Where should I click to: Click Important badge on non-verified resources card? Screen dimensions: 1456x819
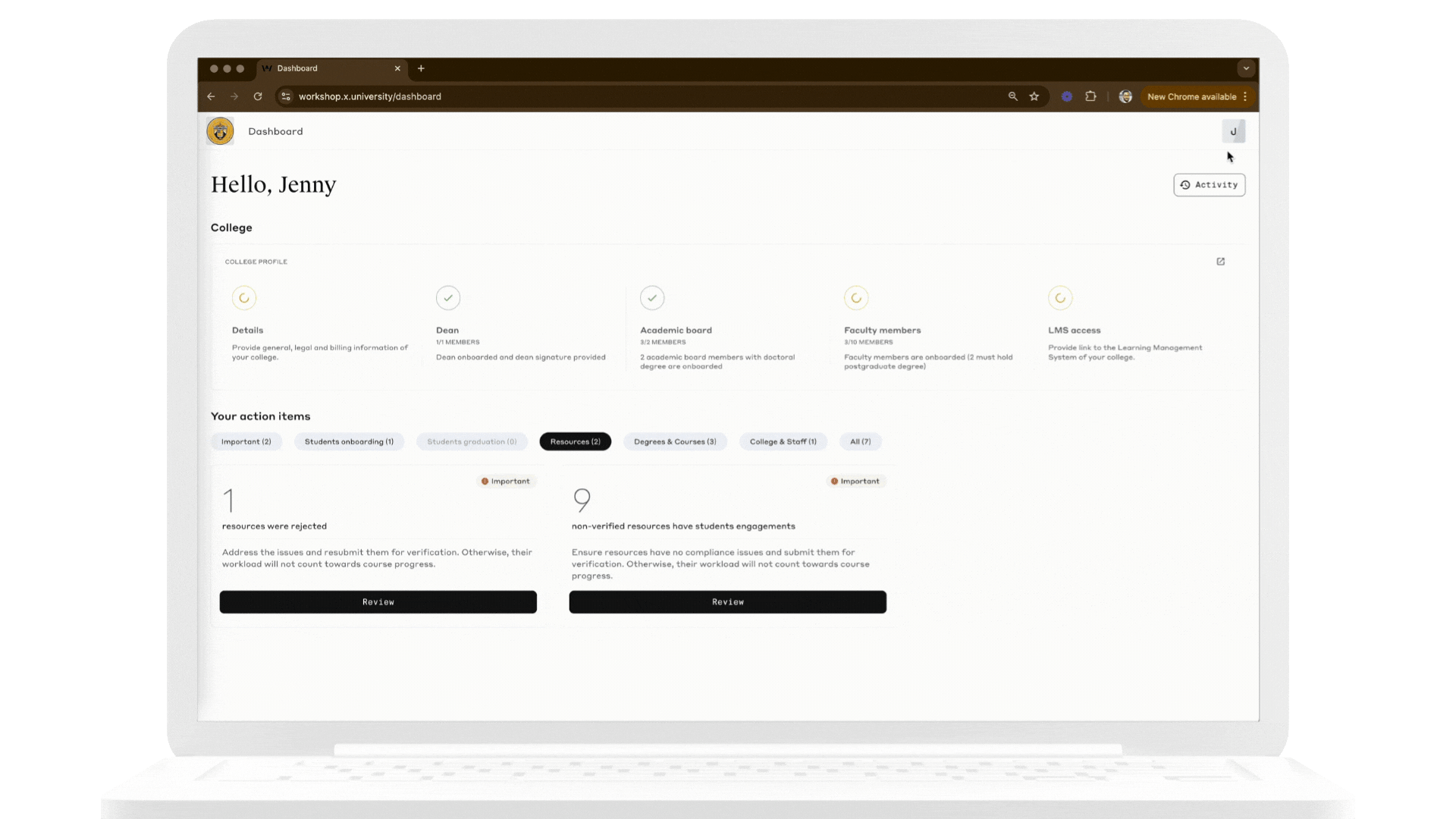(855, 481)
